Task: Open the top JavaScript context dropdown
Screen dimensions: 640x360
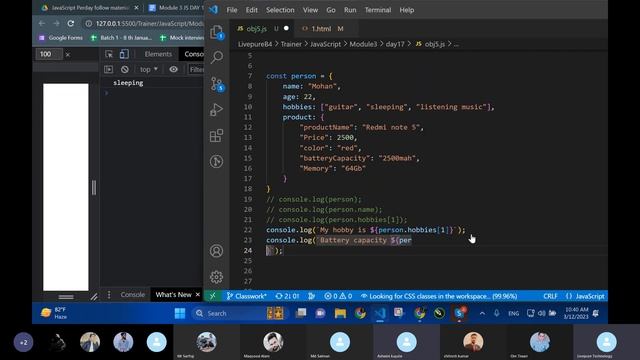Action: point(149,69)
